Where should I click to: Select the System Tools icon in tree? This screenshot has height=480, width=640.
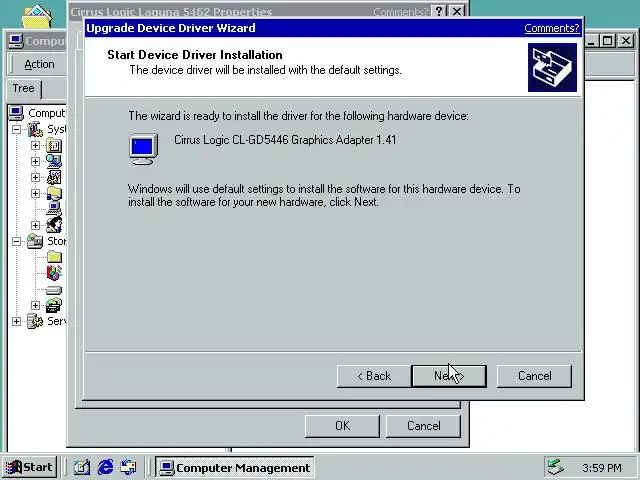click(35, 130)
